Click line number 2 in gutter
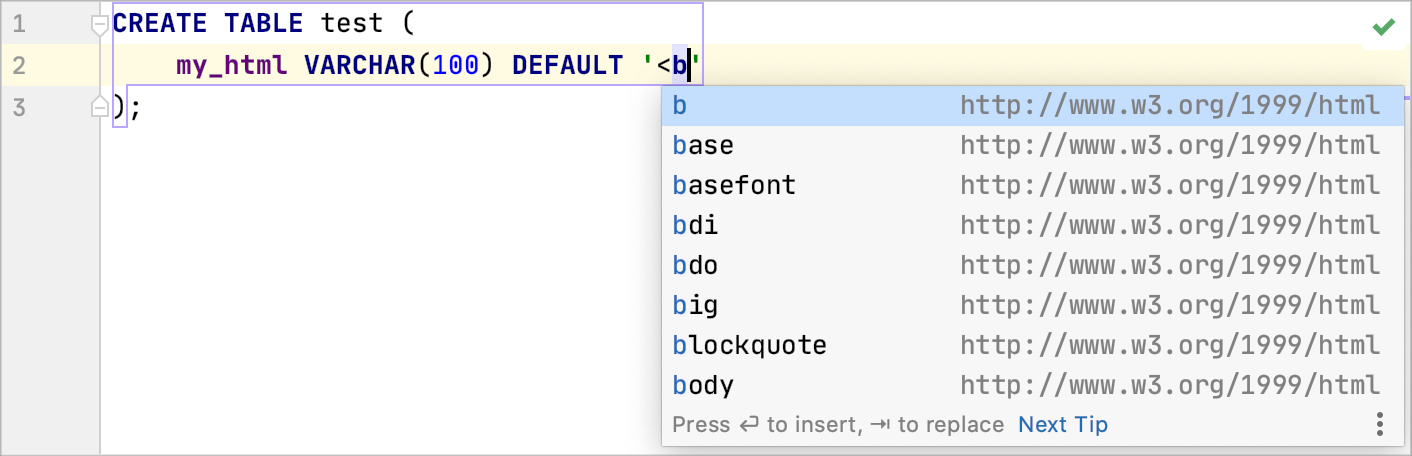This screenshot has width=1412, height=456. tap(19, 66)
